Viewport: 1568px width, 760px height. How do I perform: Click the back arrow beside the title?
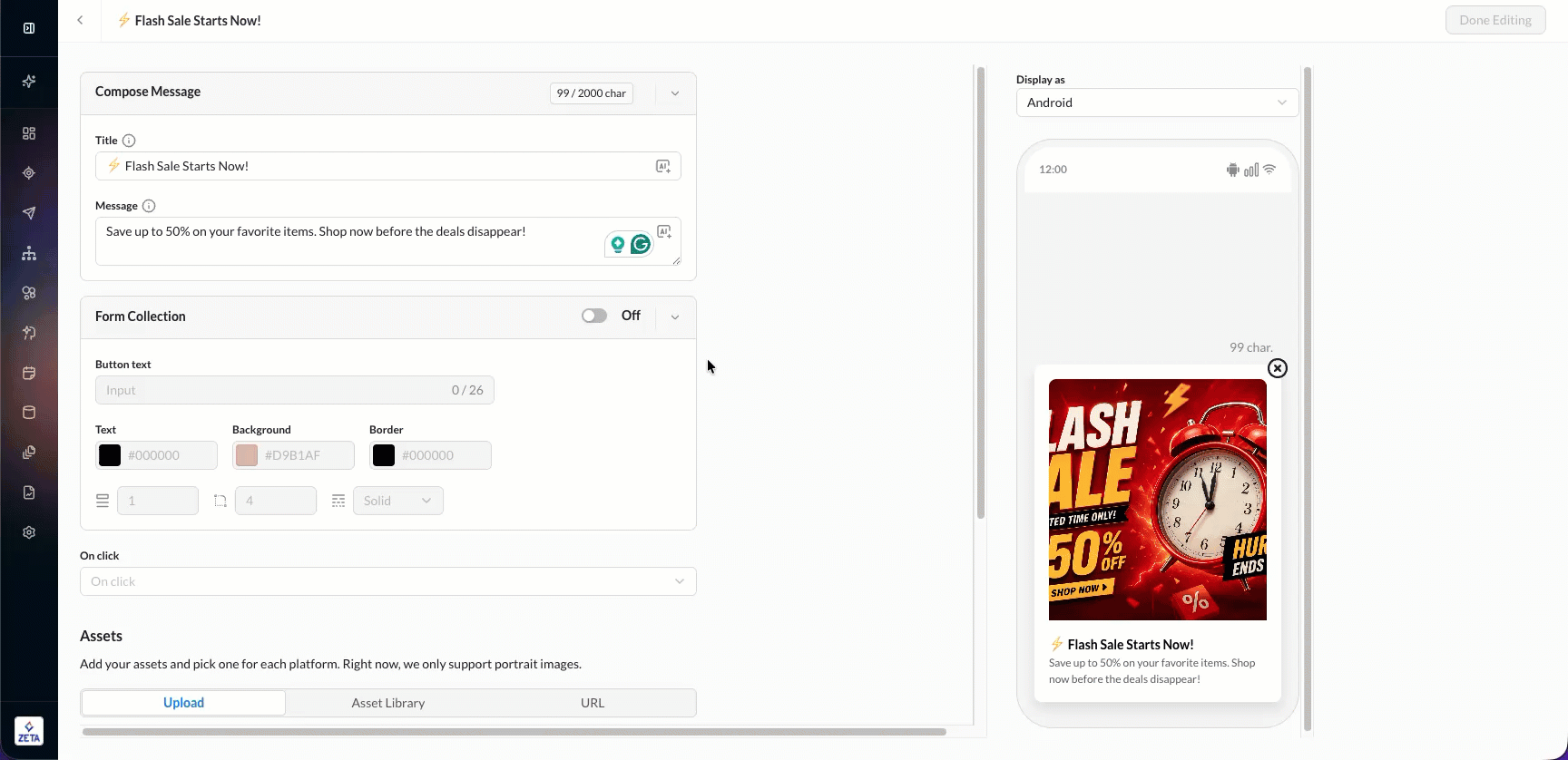click(x=80, y=20)
